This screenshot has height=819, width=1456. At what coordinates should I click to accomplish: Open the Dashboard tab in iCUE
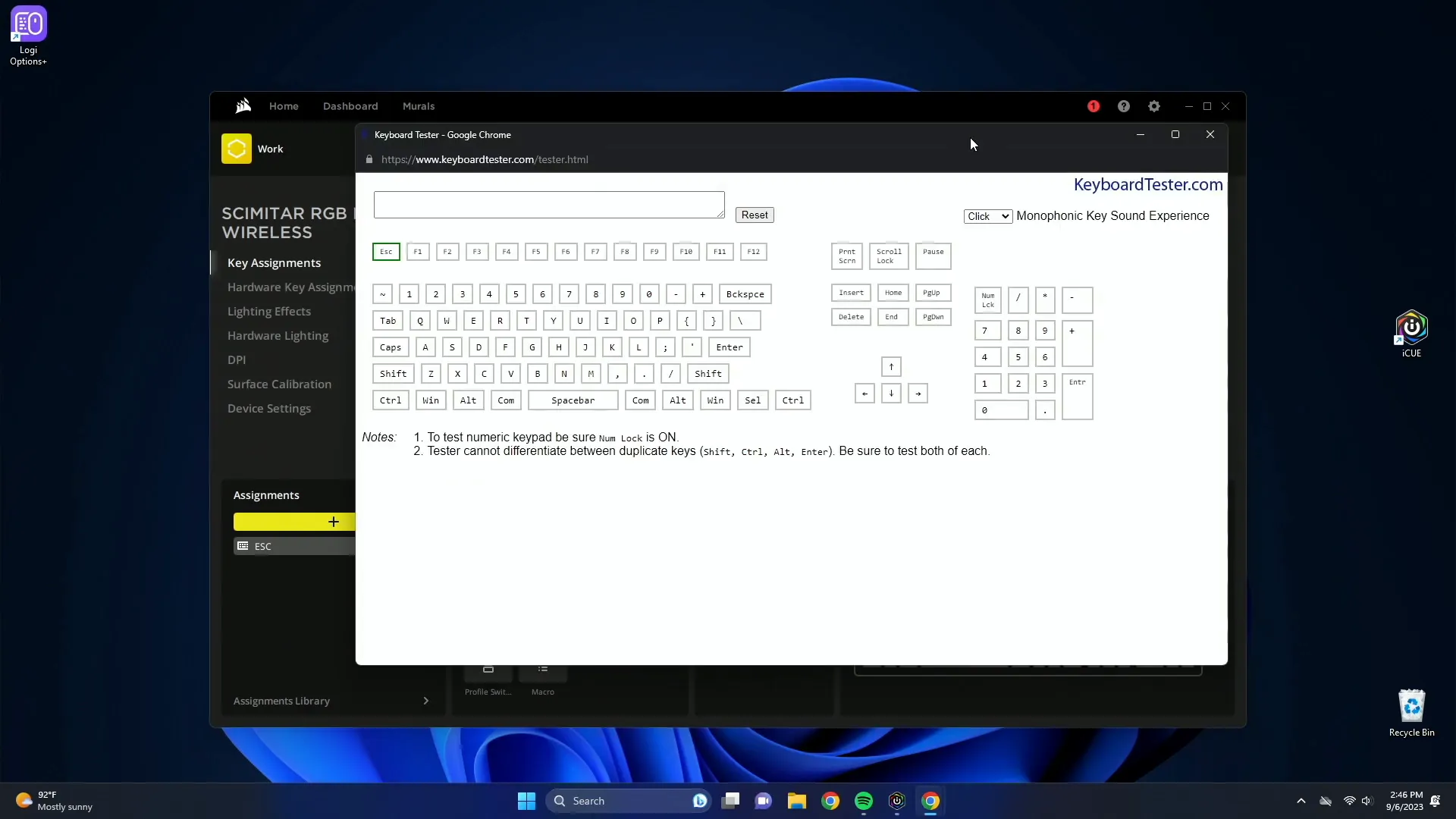(x=350, y=106)
